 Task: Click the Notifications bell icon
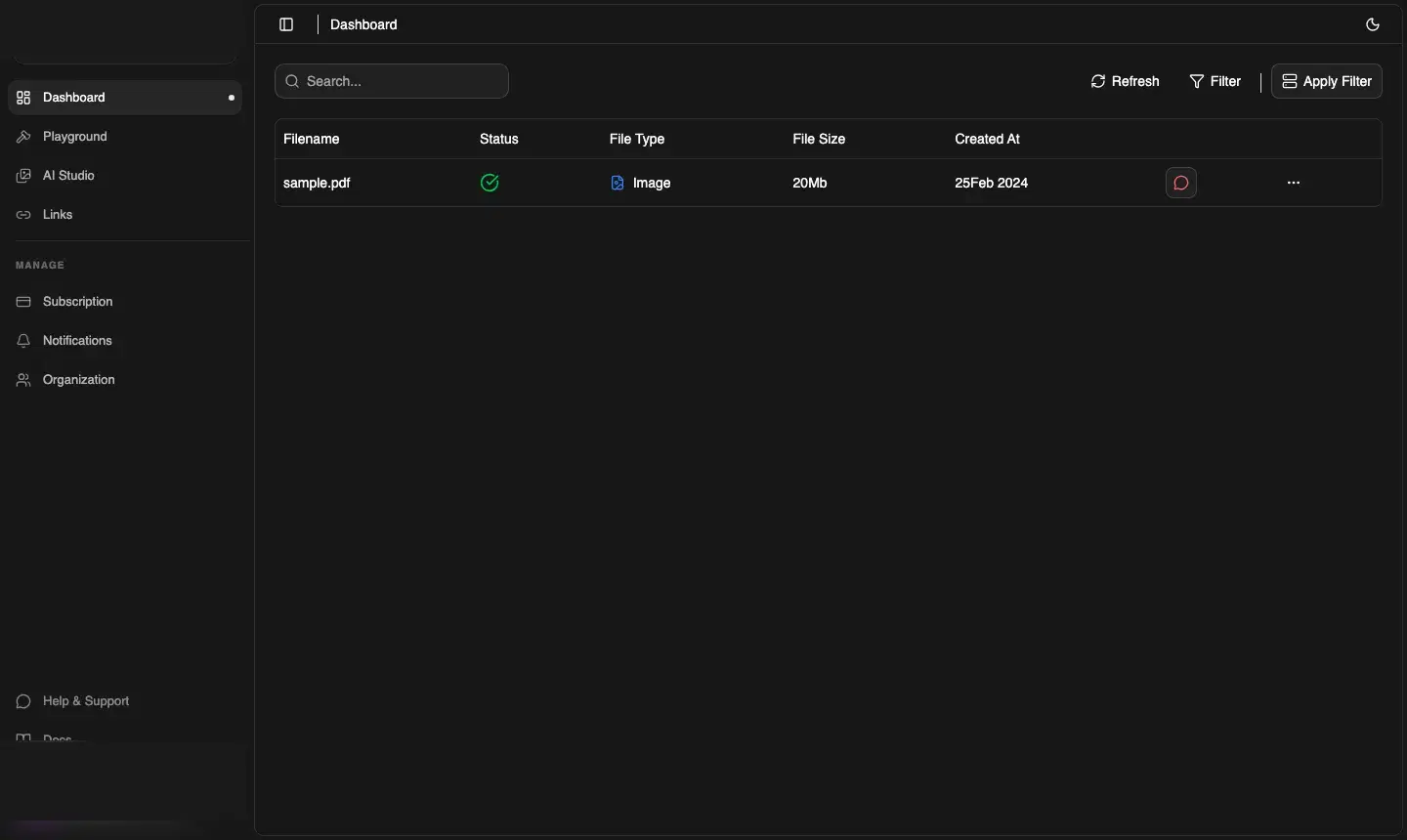click(23, 341)
